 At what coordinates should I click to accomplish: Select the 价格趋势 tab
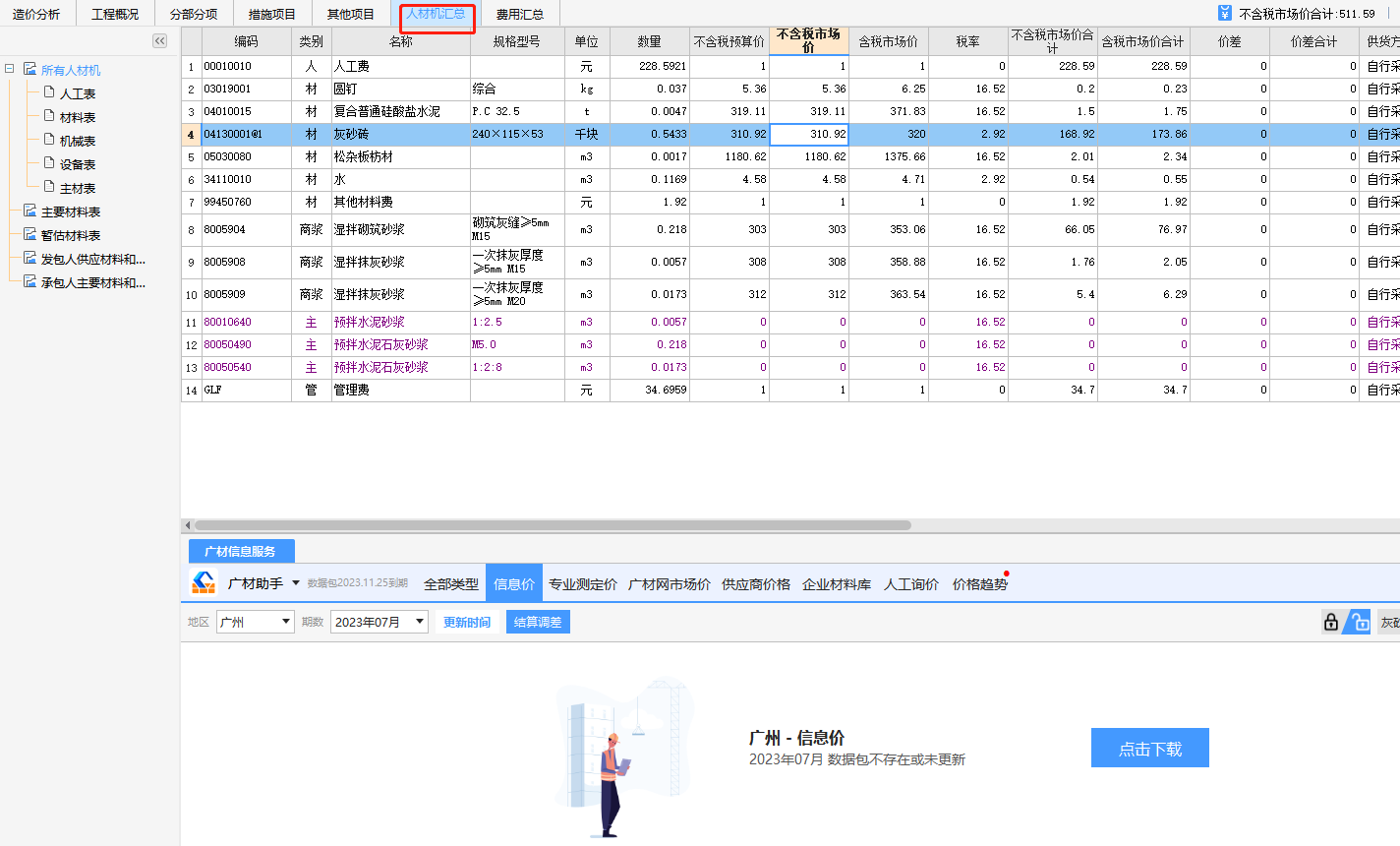[980, 584]
